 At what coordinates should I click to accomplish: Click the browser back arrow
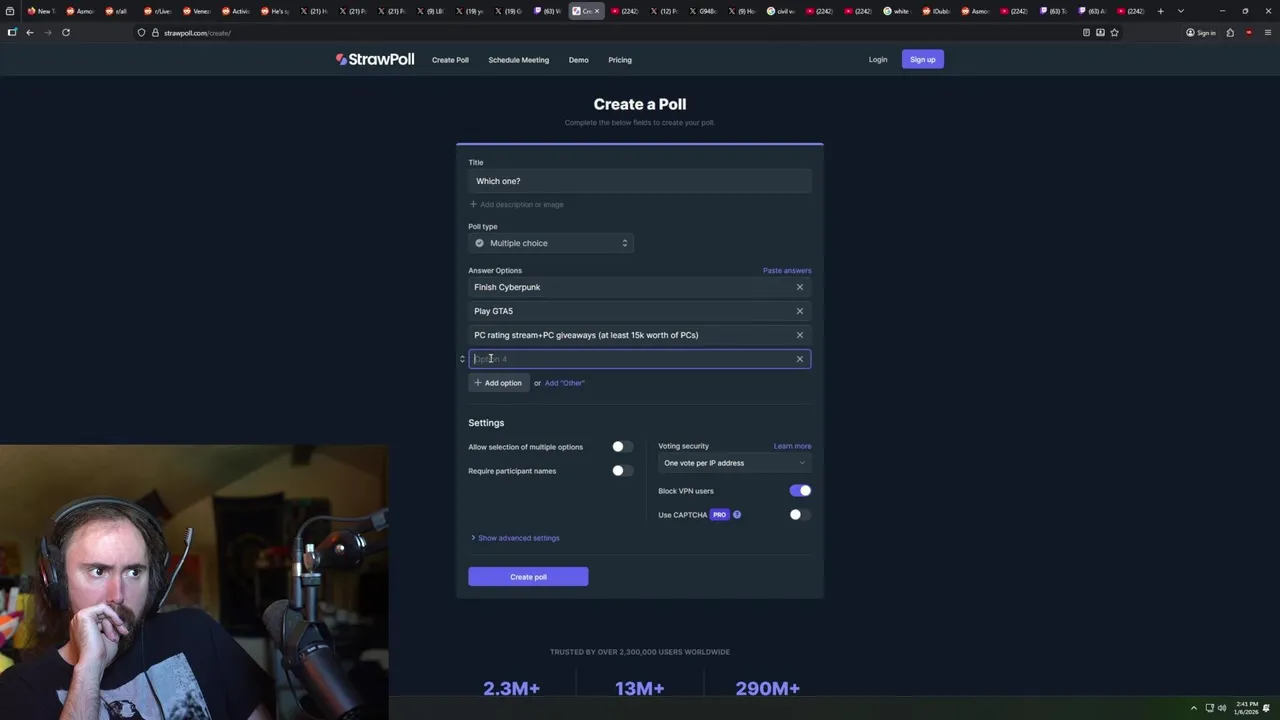30,32
